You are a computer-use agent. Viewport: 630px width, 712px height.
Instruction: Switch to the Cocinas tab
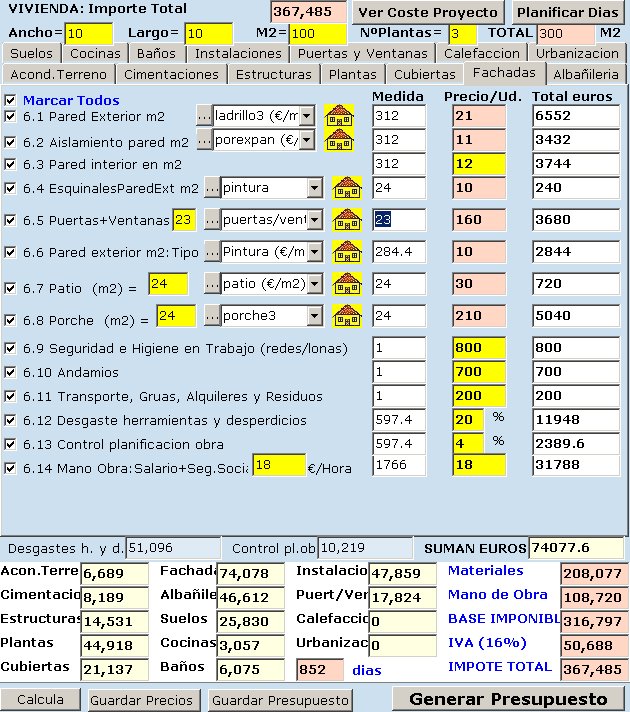point(95,53)
